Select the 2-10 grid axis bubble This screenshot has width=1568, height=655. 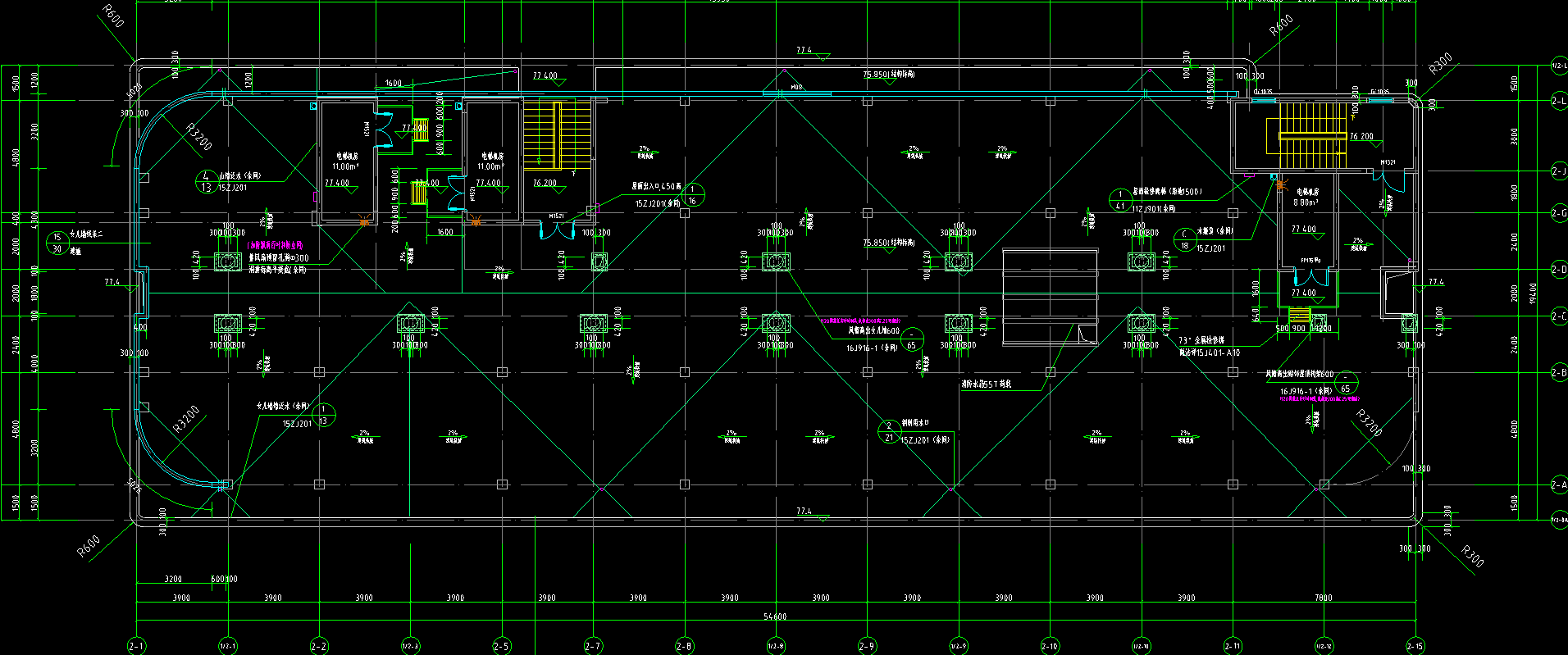(1050, 646)
